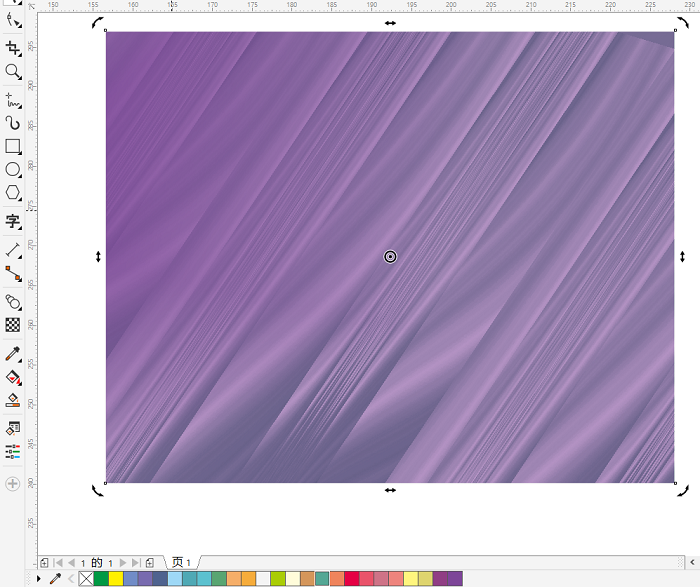The image size is (700, 587).
Task: Select the Polygon tool
Action: coord(12,193)
